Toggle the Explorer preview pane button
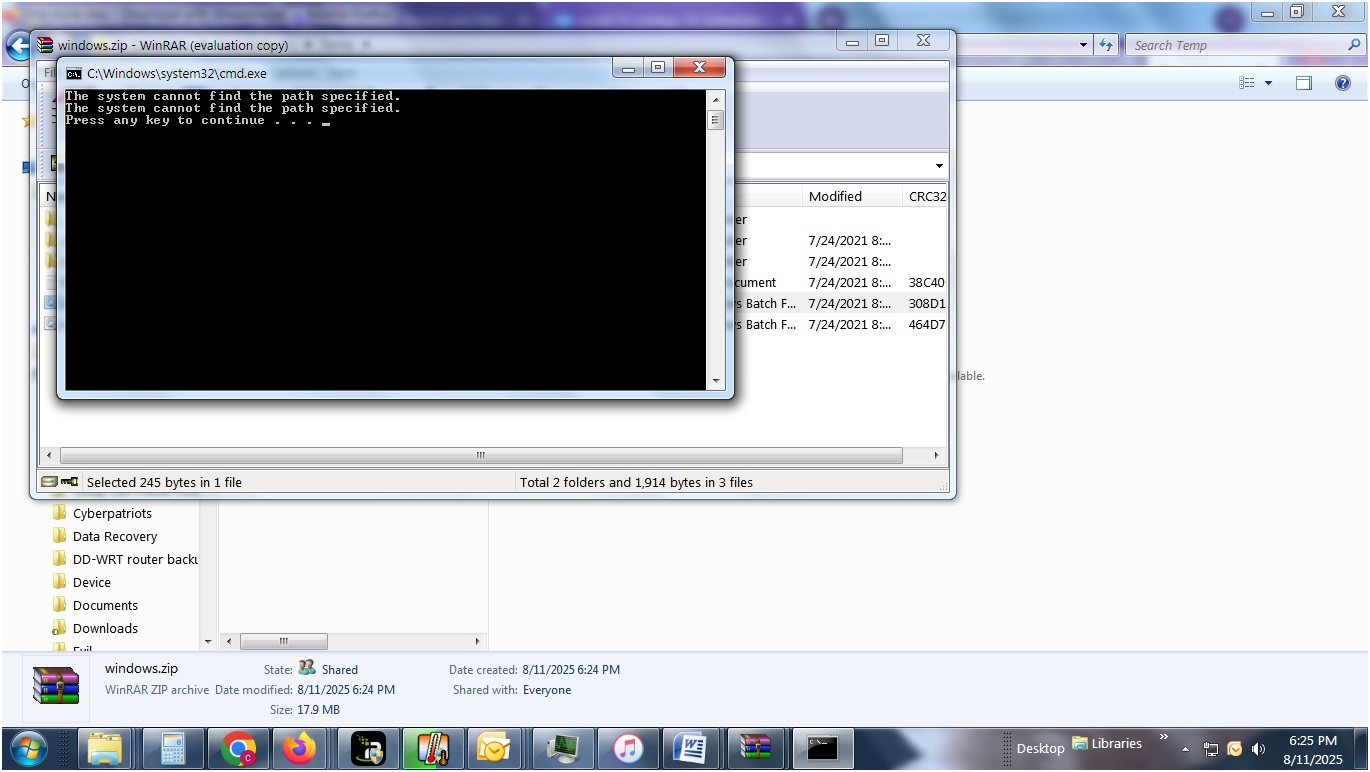This screenshot has height=772, width=1370. pos(1303,83)
